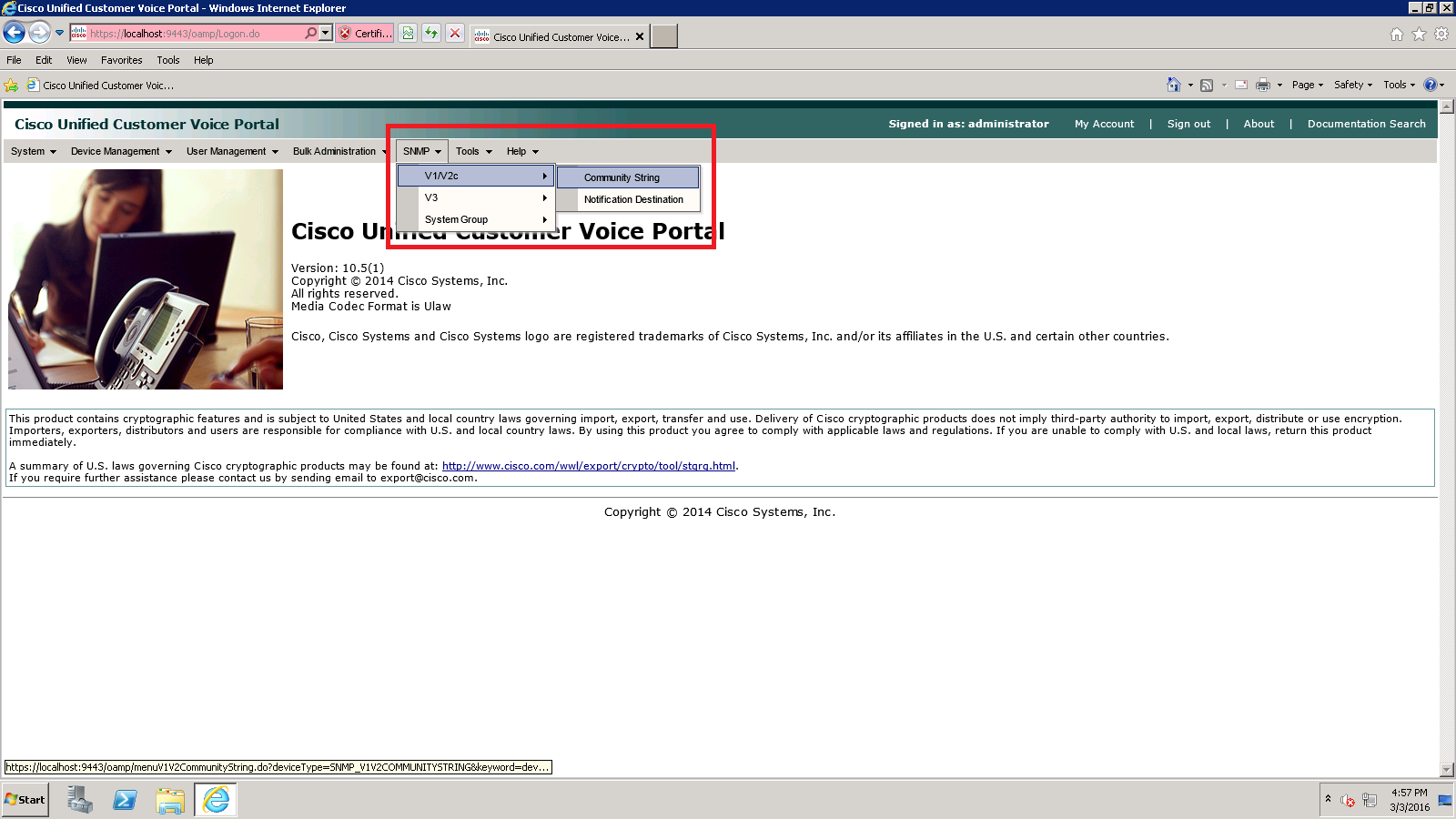
Task: Click inside the URL address field
Action: click(x=196, y=34)
